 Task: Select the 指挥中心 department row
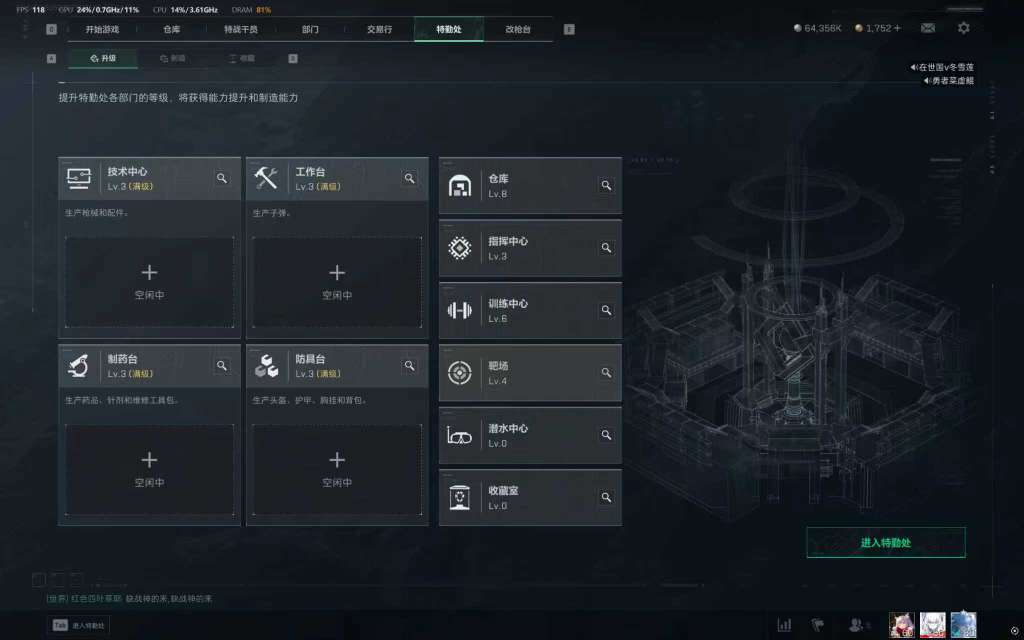530,248
